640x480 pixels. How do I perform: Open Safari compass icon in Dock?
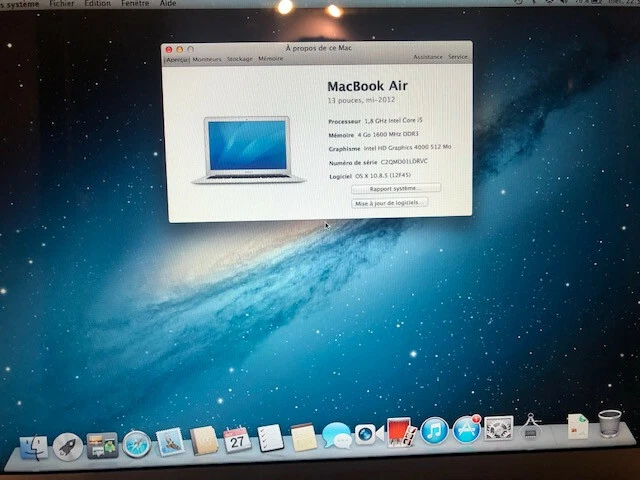click(137, 444)
